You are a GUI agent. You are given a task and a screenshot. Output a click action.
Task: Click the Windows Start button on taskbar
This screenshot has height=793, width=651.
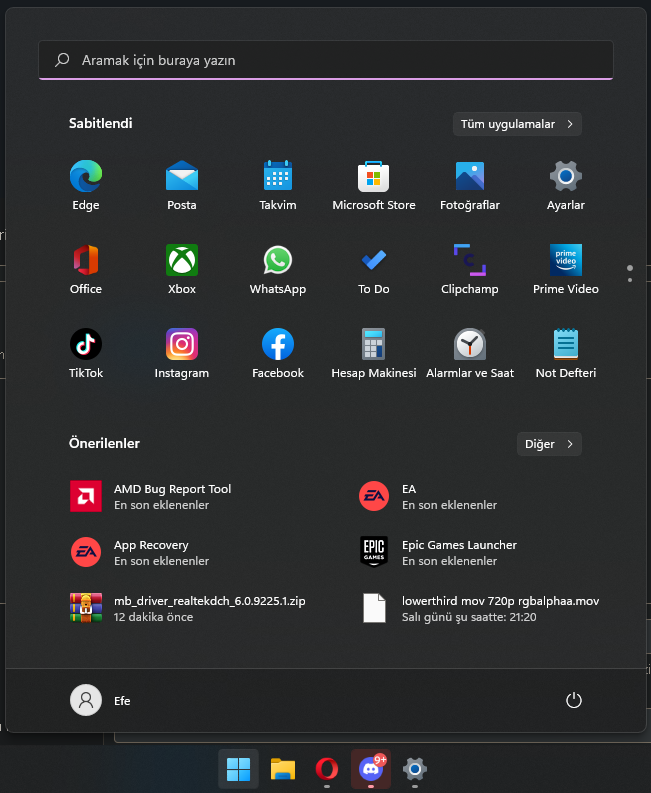point(238,769)
